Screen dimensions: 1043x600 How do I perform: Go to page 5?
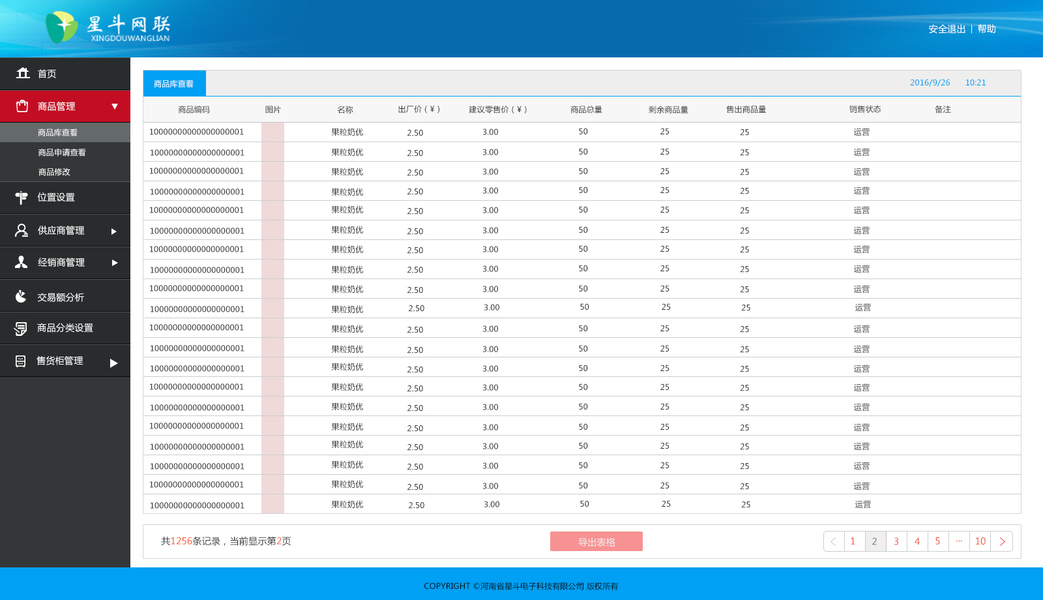(x=938, y=541)
